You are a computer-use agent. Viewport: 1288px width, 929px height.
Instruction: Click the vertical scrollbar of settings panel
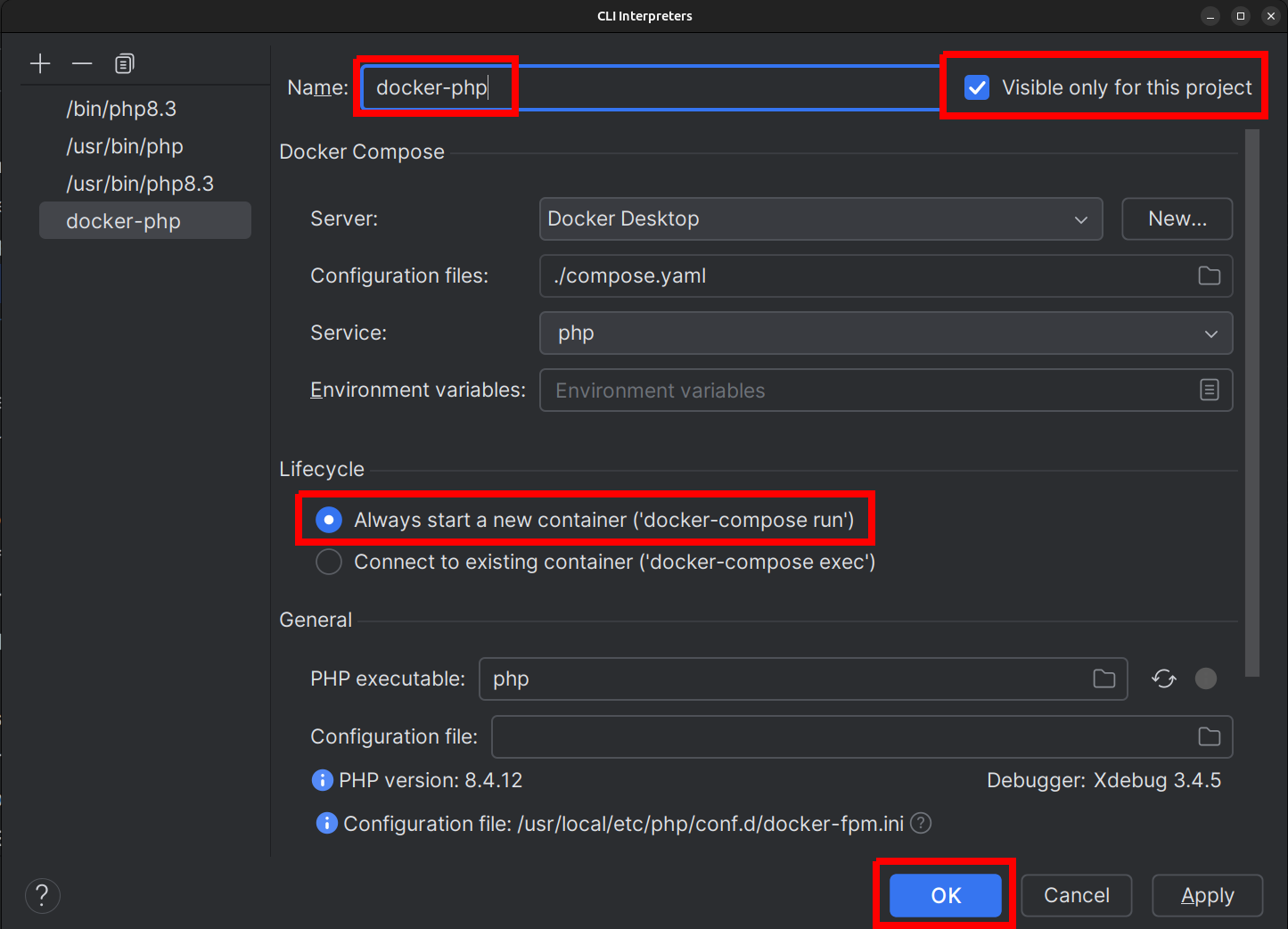pyautogui.click(x=1251, y=401)
